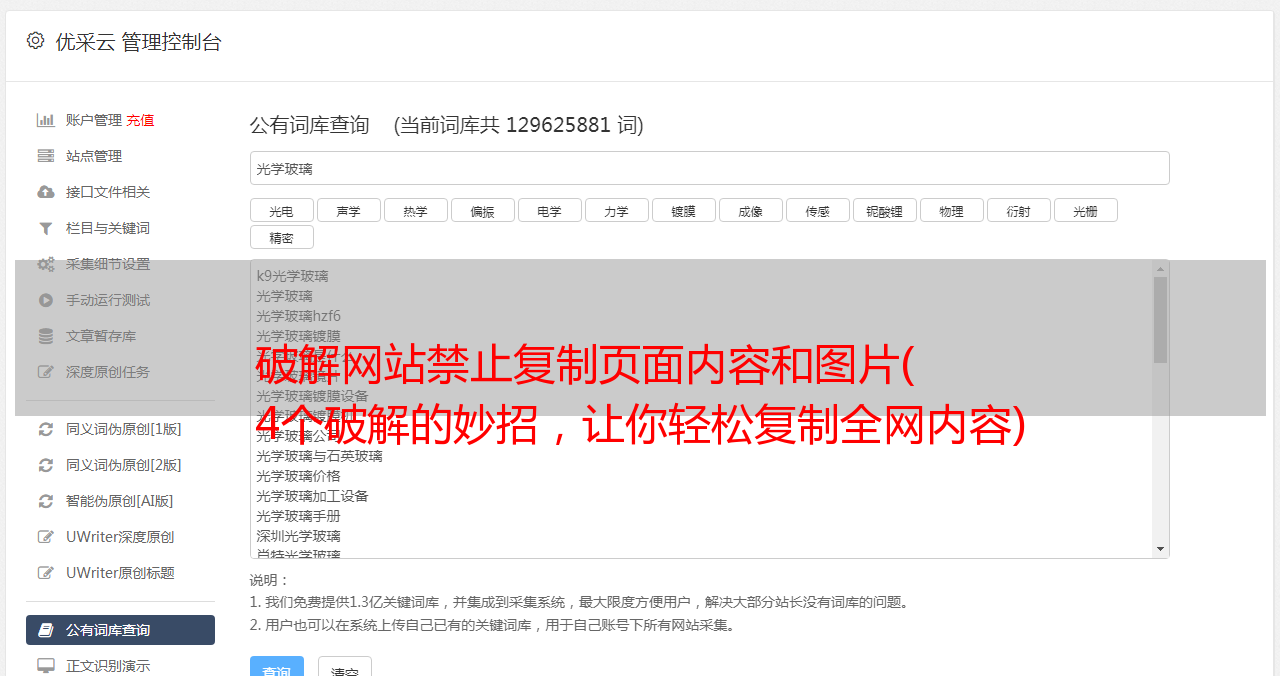1280x676 pixels.
Task: Select the 智能伪原创[AI版] refresh icon
Action: (45, 501)
